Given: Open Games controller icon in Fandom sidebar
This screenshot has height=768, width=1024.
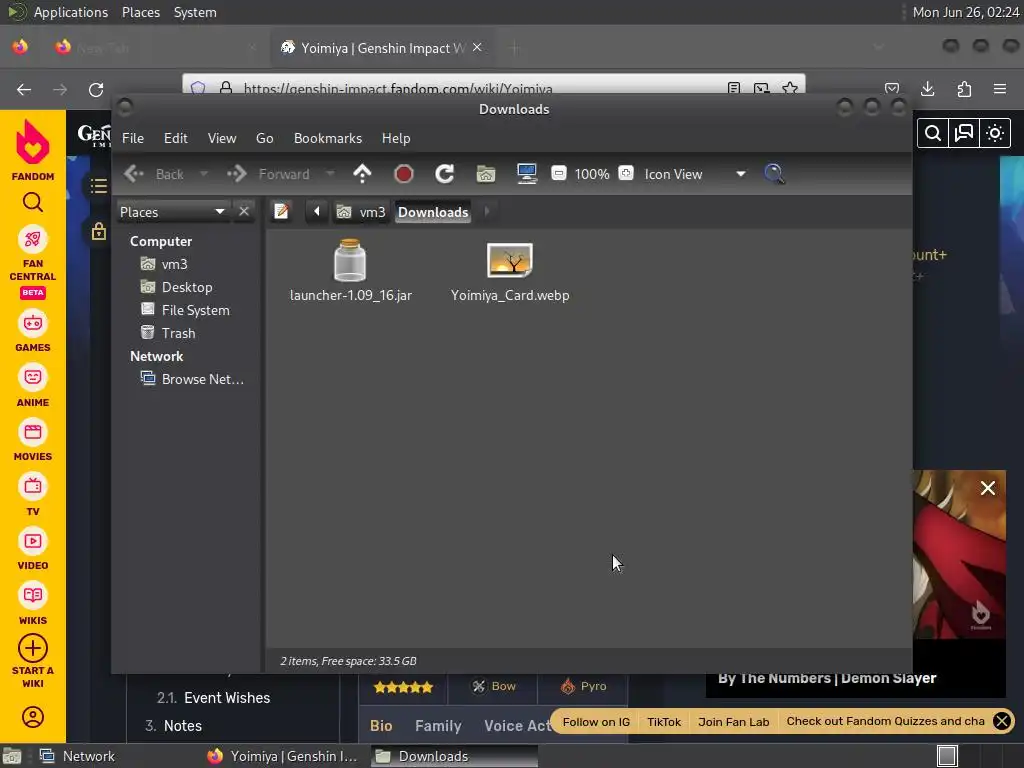Looking at the screenshot, I should 33,323.
